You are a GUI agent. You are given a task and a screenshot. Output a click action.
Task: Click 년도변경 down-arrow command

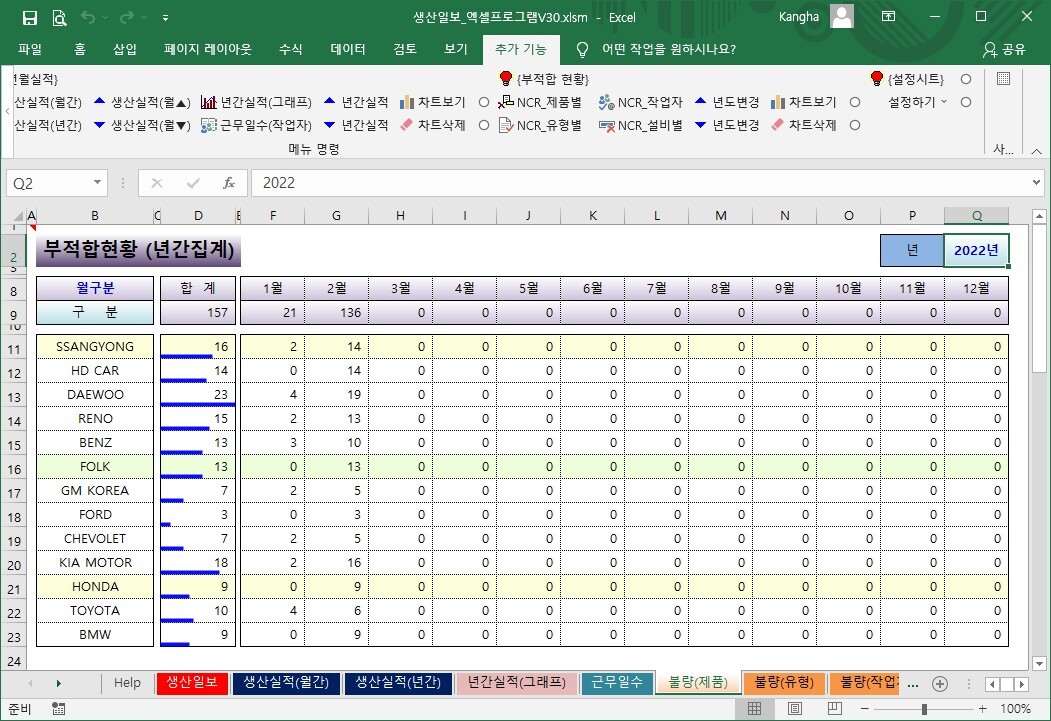727,125
